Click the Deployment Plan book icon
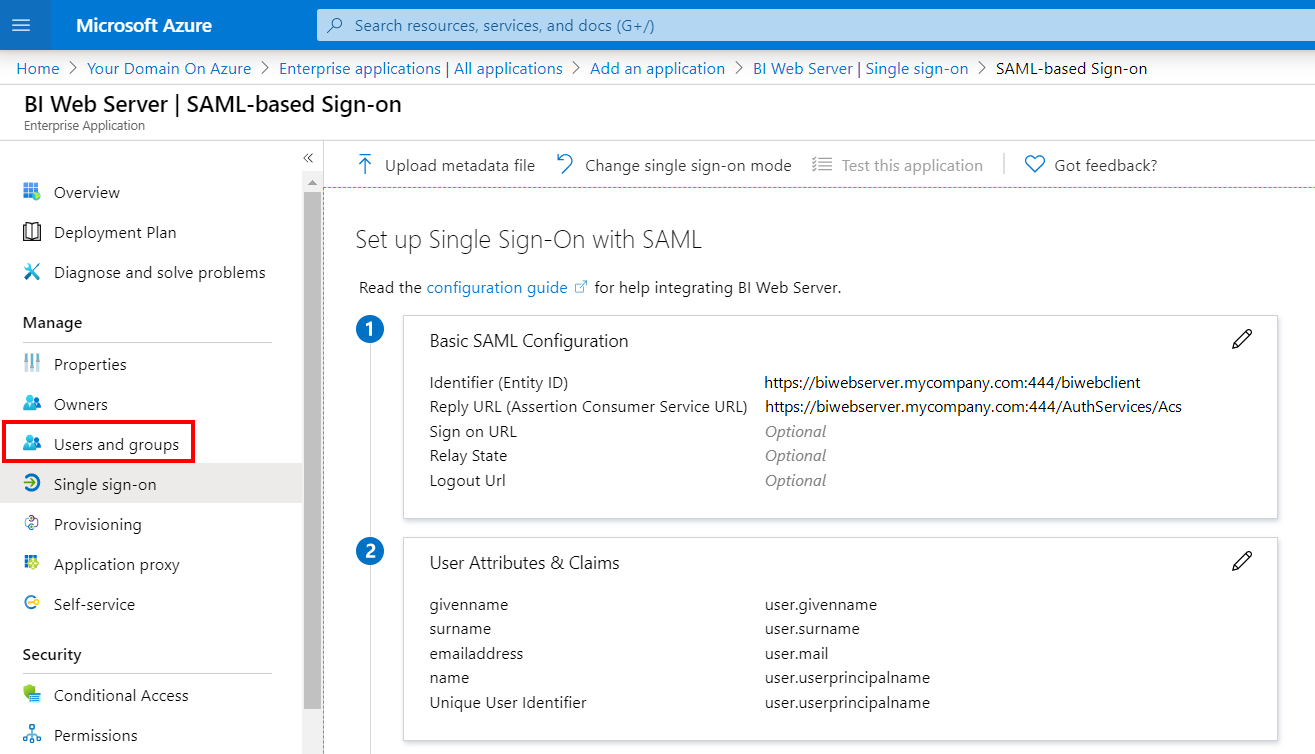 pyautogui.click(x=32, y=232)
